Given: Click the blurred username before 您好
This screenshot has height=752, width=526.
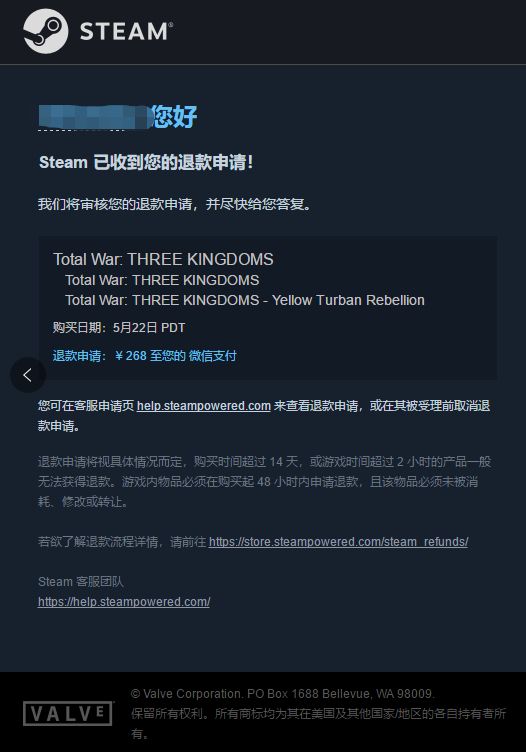Looking at the screenshot, I should tap(95, 117).
